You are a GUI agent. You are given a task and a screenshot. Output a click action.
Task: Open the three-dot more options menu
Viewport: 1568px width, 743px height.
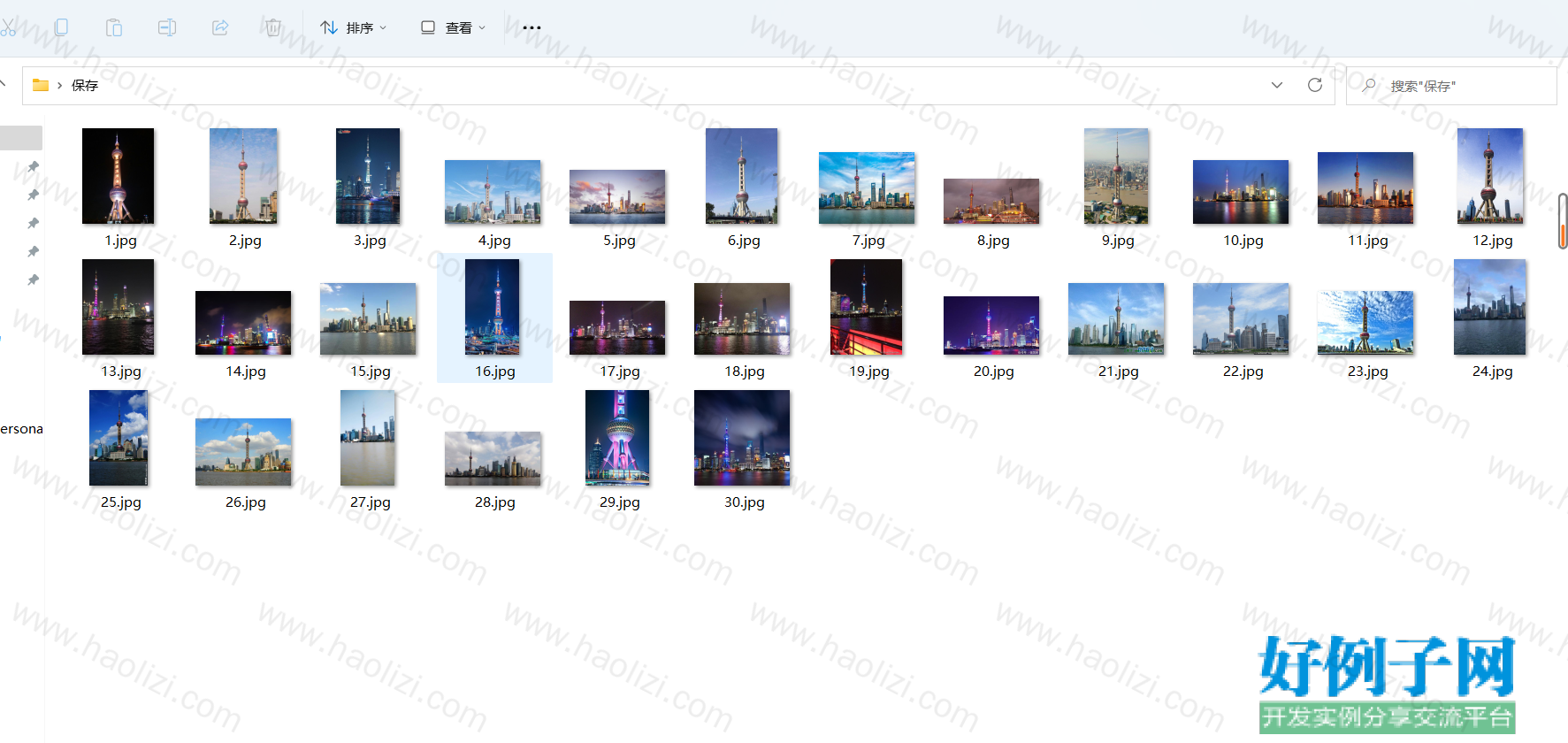coord(532,27)
